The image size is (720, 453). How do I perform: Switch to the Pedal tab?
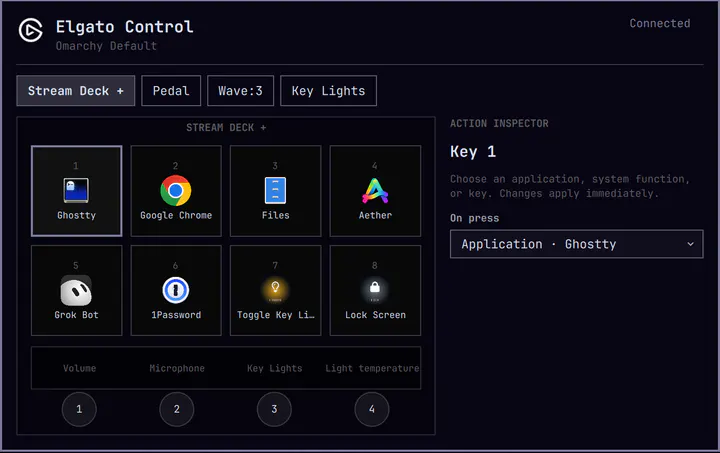click(x=171, y=91)
